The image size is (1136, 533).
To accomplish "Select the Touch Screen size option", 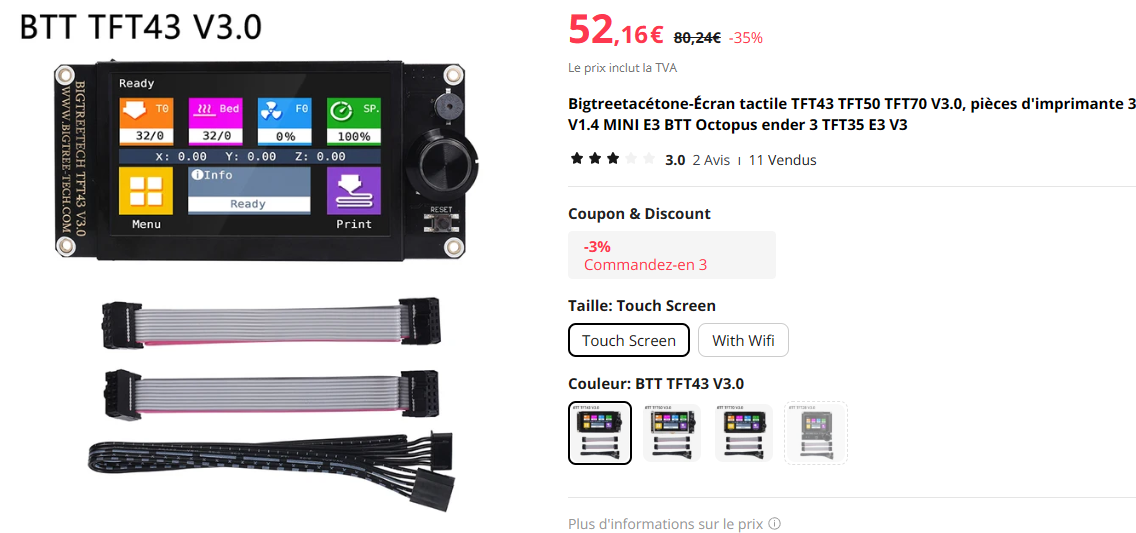I will pos(629,340).
